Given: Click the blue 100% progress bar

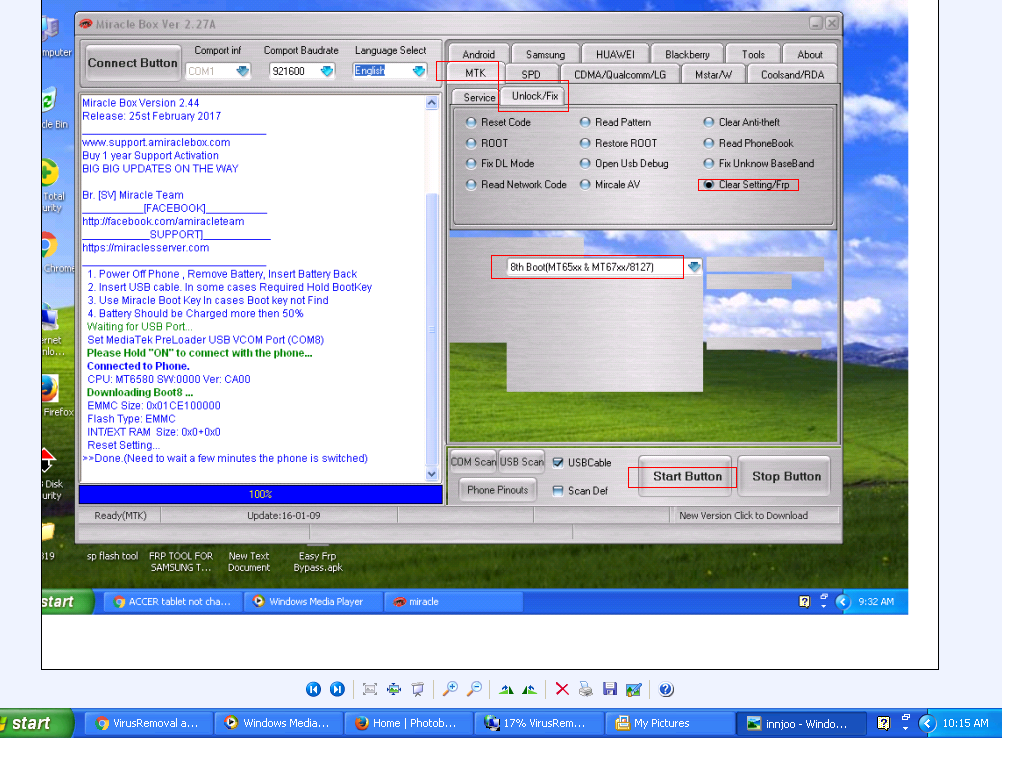Looking at the screenshot, I should tap(260, 494).
